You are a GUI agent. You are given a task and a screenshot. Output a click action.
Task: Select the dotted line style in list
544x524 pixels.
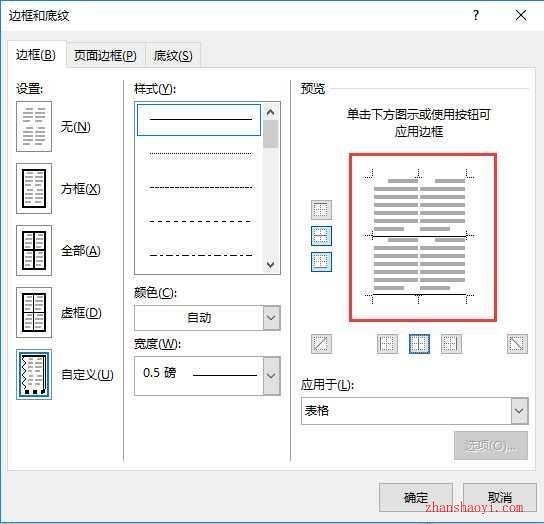200,154
